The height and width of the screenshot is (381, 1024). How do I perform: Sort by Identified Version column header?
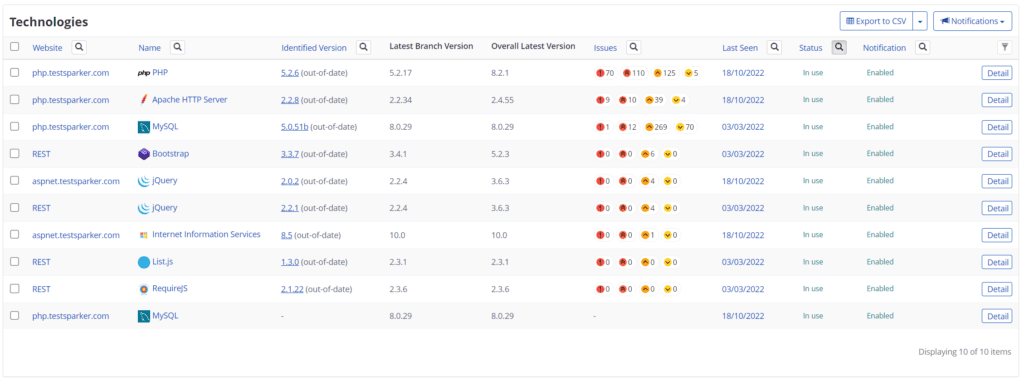tap(314, 48)
